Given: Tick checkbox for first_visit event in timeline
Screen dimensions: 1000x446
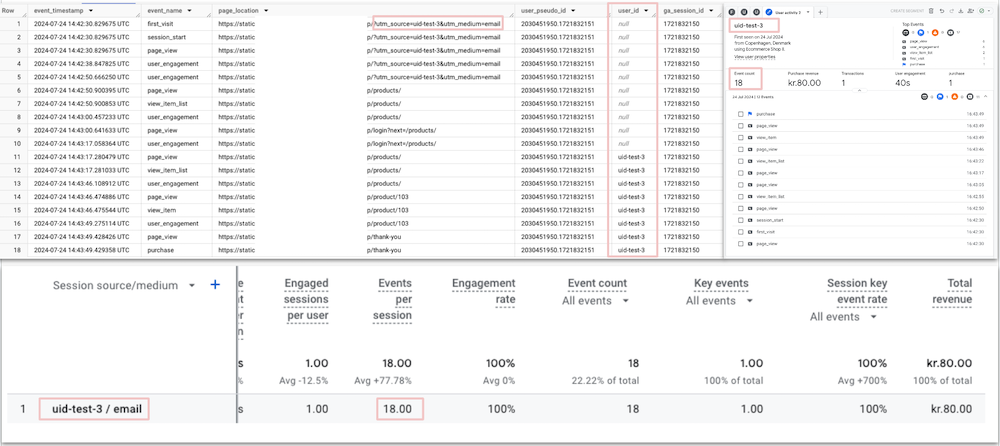Looking at the screenshot, I should tap(740, 232).
